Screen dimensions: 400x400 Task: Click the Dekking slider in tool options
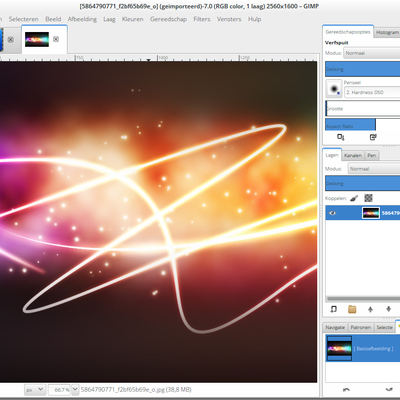(363, 69)
